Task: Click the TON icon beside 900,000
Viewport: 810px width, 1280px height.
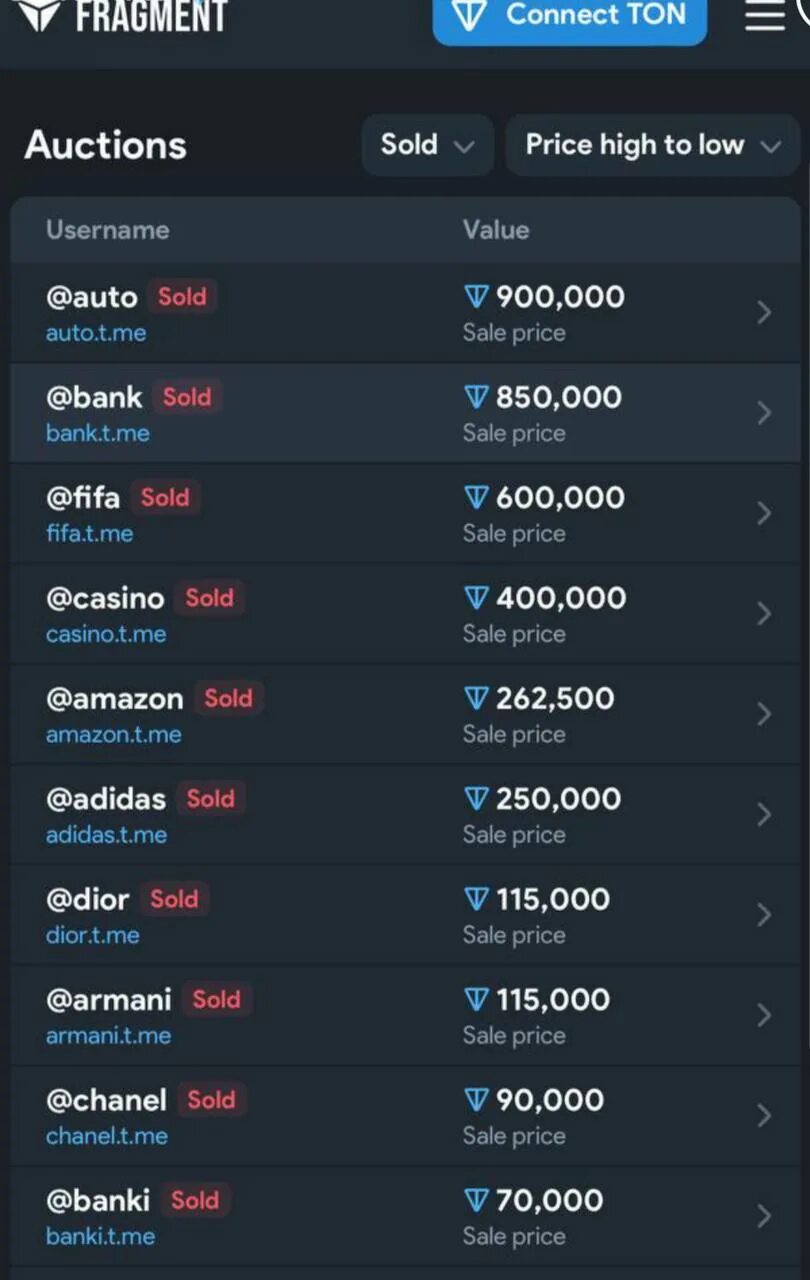Action: [x=477, y=297]
